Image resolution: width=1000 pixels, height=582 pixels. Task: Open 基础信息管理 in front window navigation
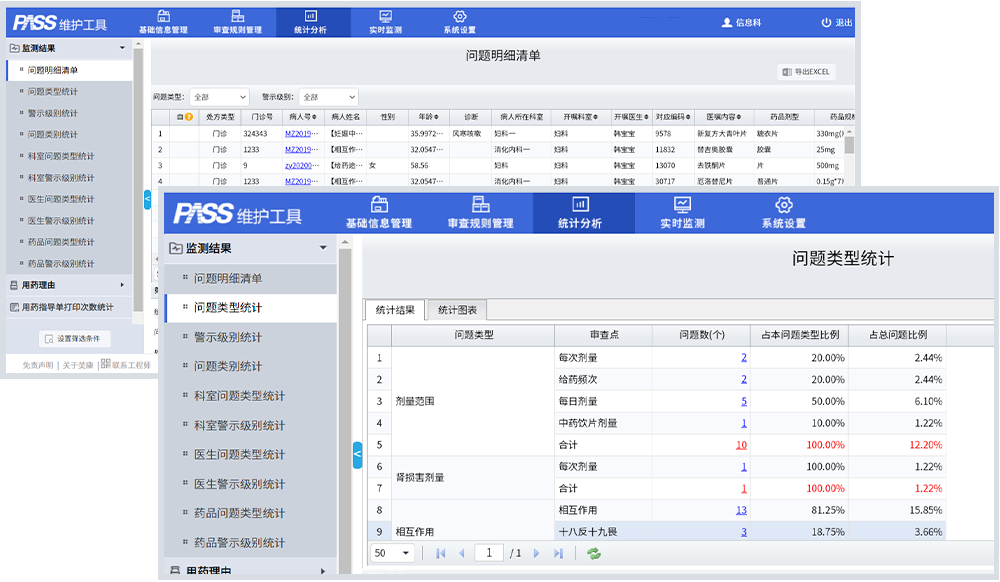coord(378,212)
